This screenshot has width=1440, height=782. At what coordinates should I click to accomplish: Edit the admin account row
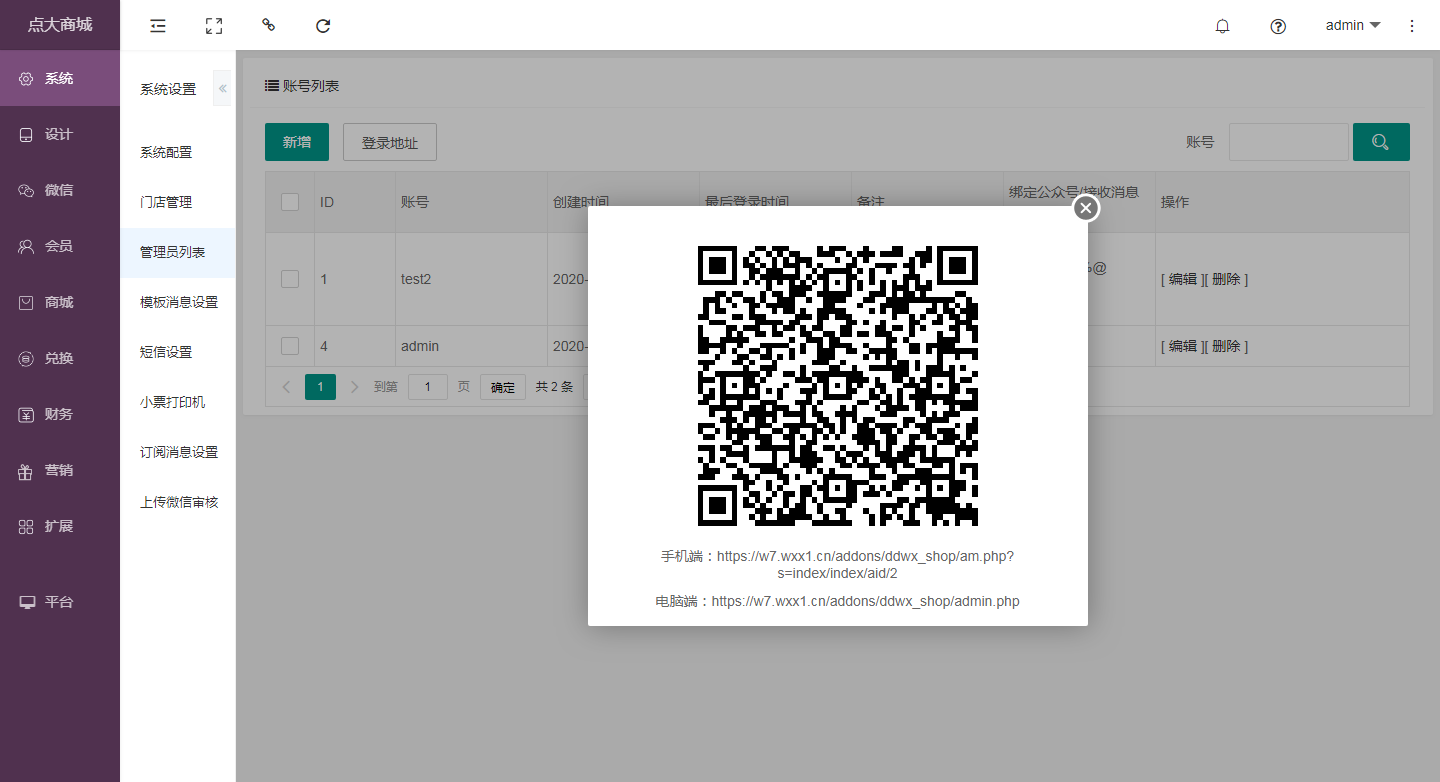click(1183, 346)
